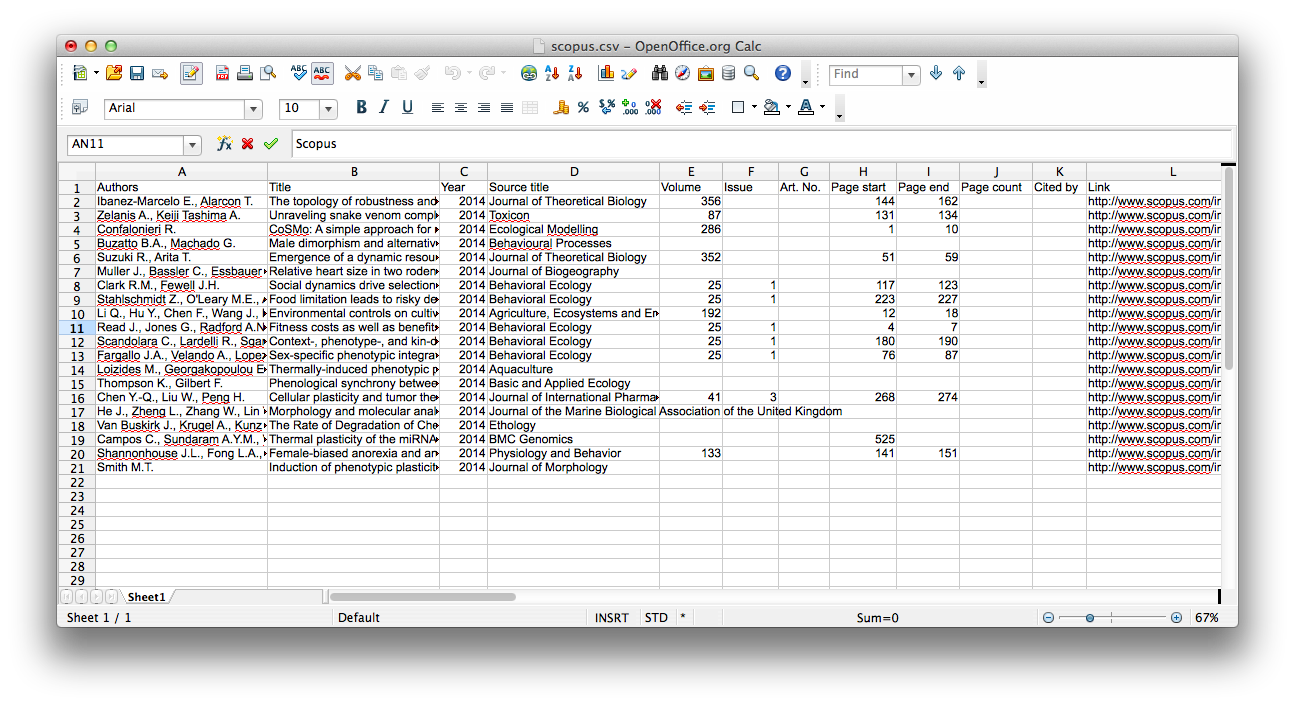Screen dimensions: 1295x706
Task: Toggle AutoSpellcheck ABC underline button
Action: (x=322, y=73)
